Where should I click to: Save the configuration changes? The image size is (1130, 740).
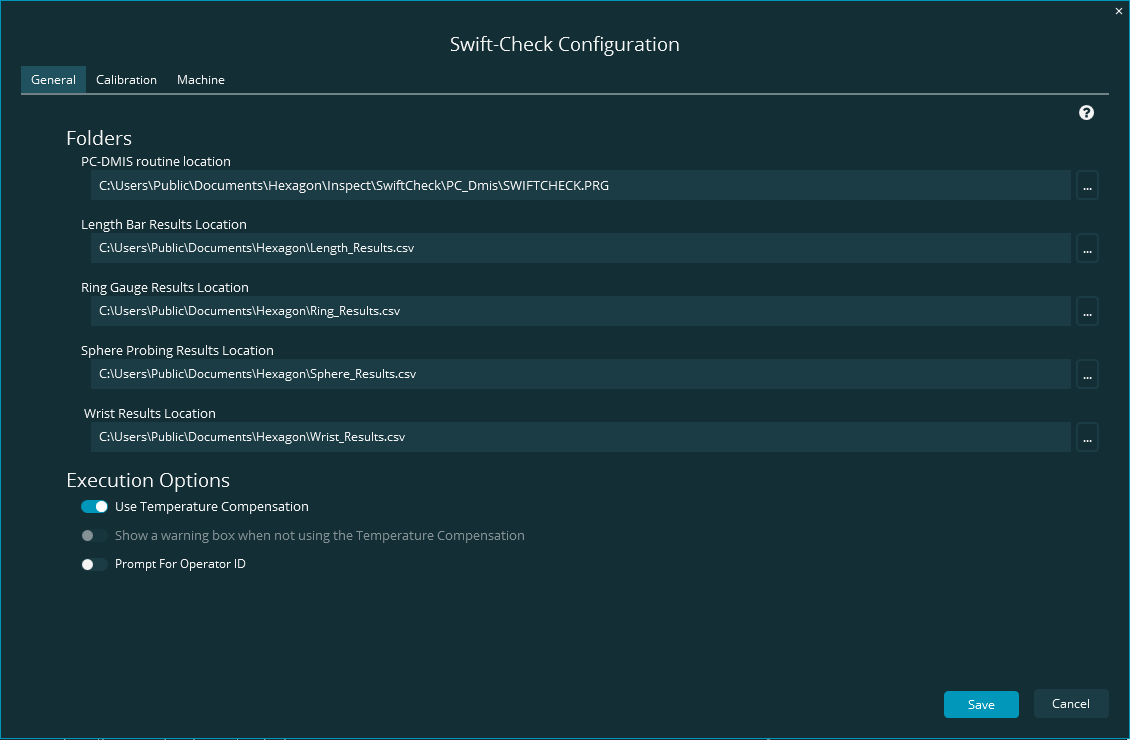pos(980,704)
